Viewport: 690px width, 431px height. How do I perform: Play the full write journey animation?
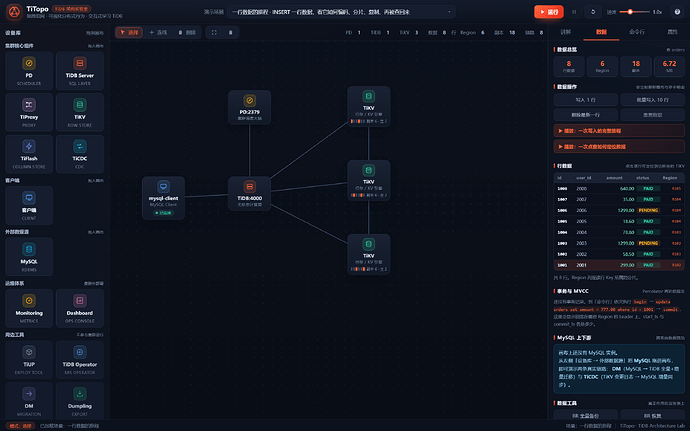[x=619, y=131]
